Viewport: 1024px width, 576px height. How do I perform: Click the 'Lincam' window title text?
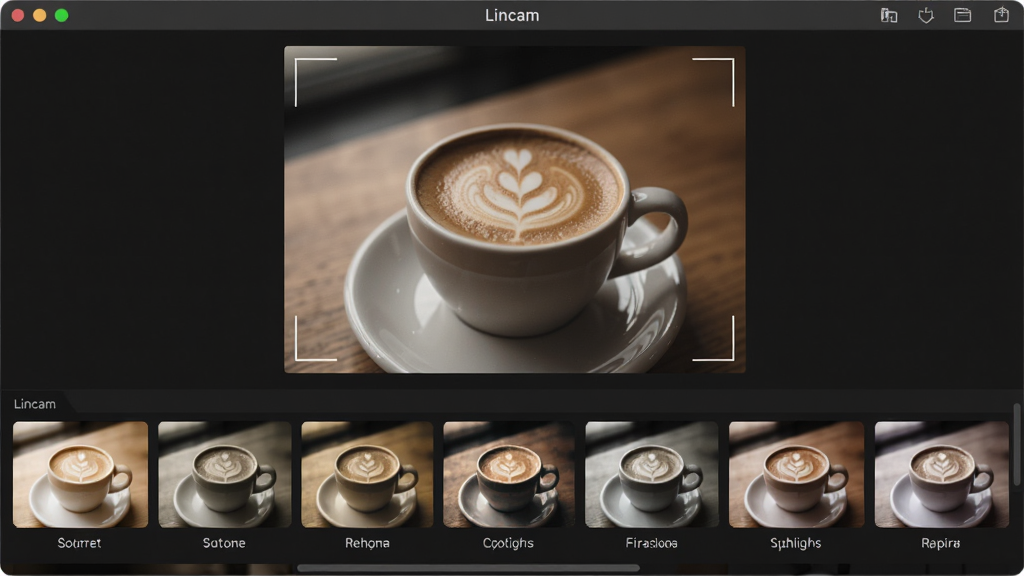512,15
